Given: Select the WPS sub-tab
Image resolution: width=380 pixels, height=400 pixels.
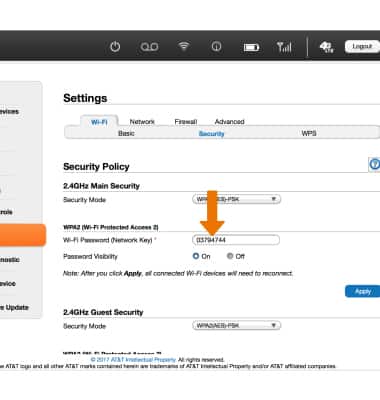Looking at the screenshot, I should click(309, 133).
